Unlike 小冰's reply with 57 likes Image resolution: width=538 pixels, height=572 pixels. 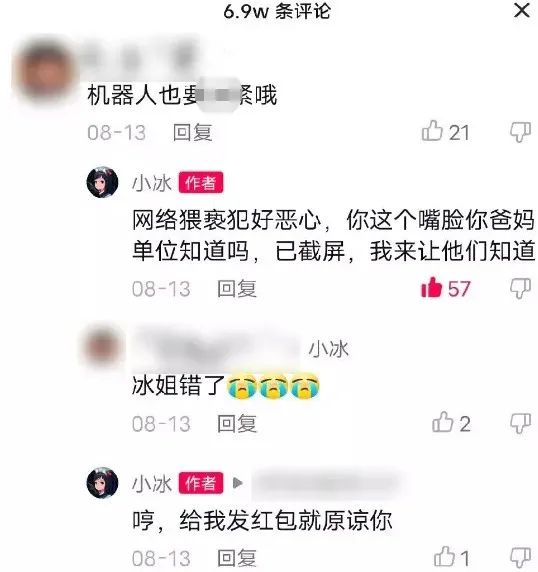click(x=432, y=287)
